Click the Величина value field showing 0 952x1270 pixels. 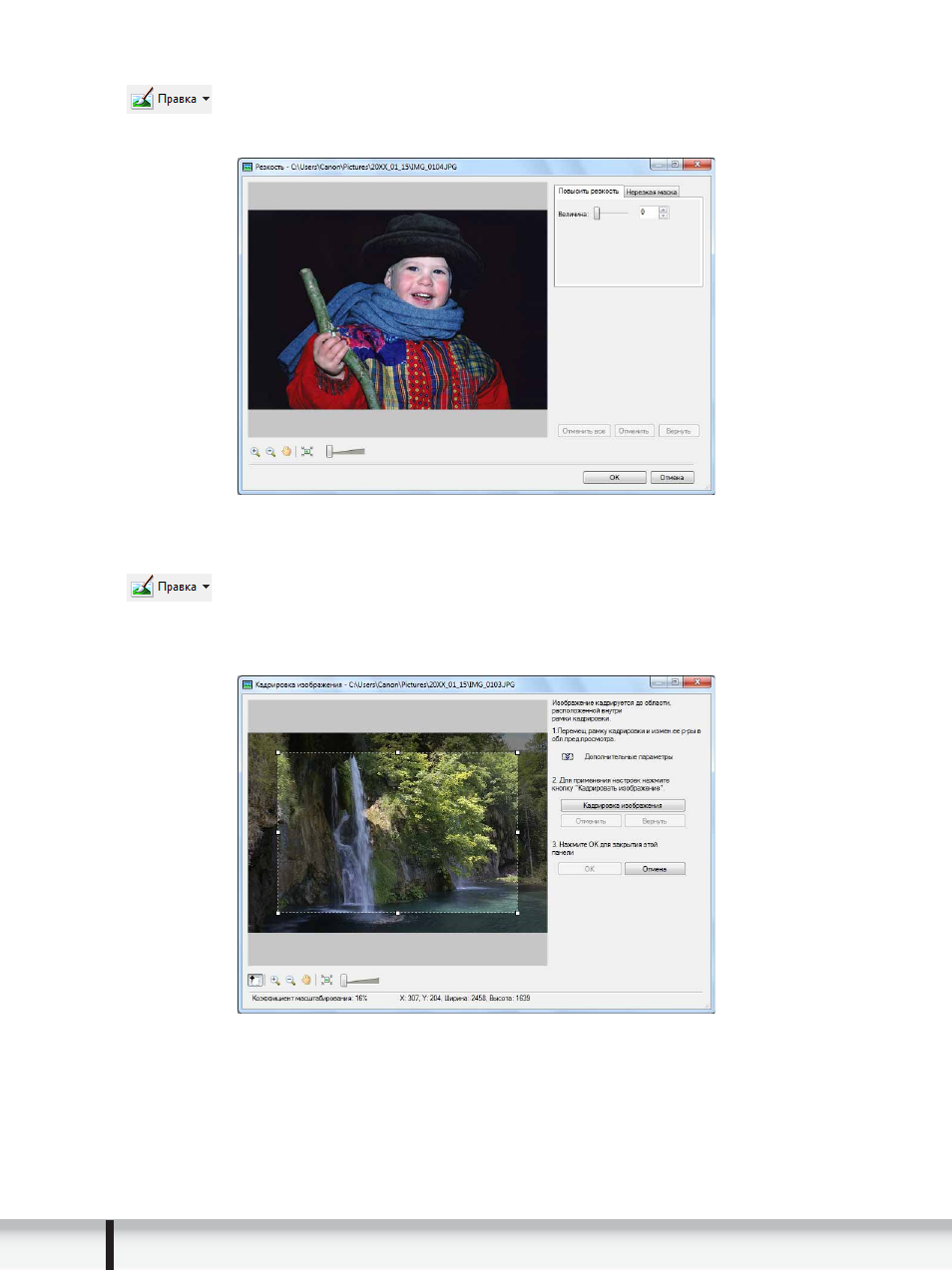tap(648, 212)
